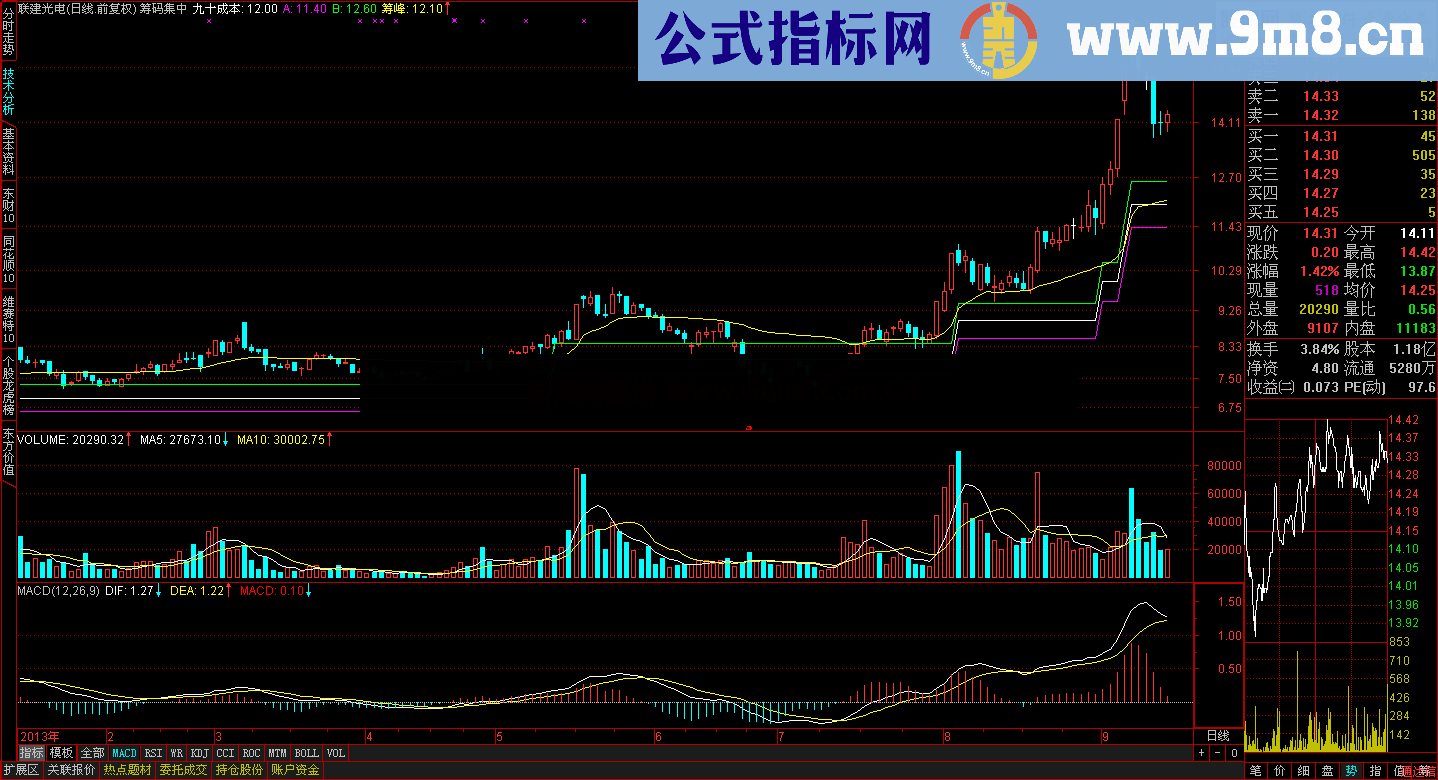Click the 值 value panel icon
This screenshot has height=780, width=1438.
[1398, 770]
